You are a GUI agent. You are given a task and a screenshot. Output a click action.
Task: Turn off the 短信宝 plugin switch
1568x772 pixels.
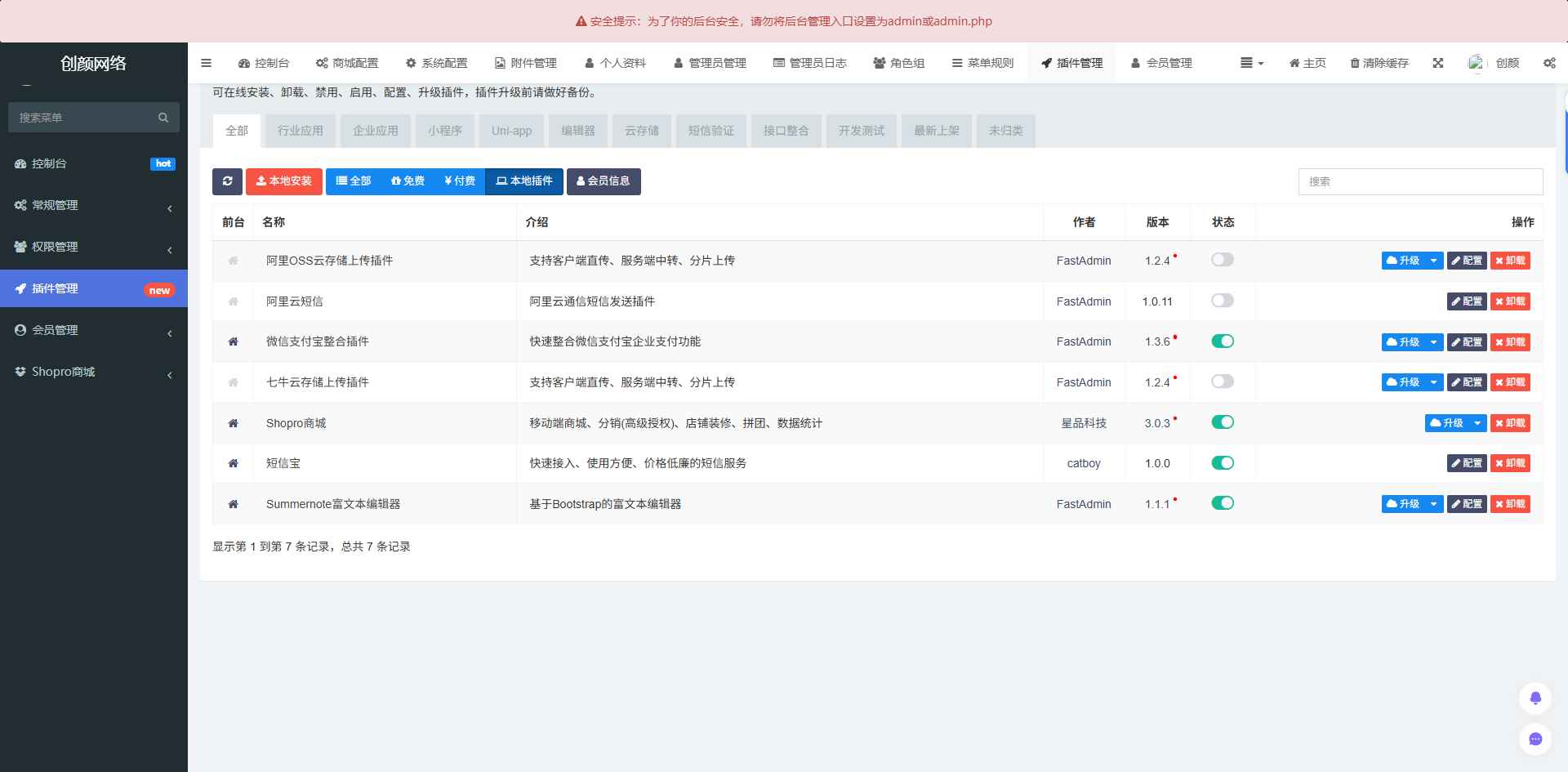coord(1222,462)
